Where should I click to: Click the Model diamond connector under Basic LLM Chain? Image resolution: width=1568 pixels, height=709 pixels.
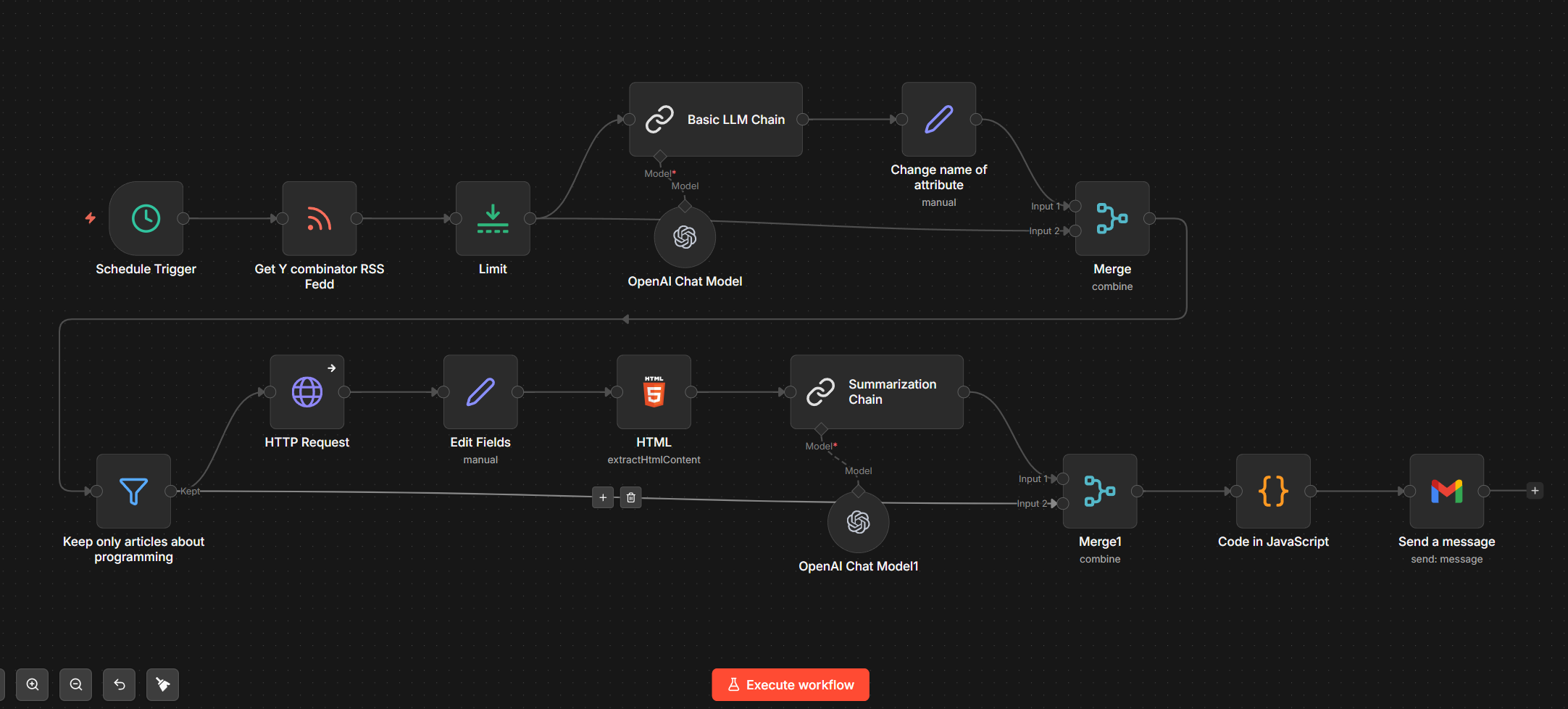(x=660, y=157)
